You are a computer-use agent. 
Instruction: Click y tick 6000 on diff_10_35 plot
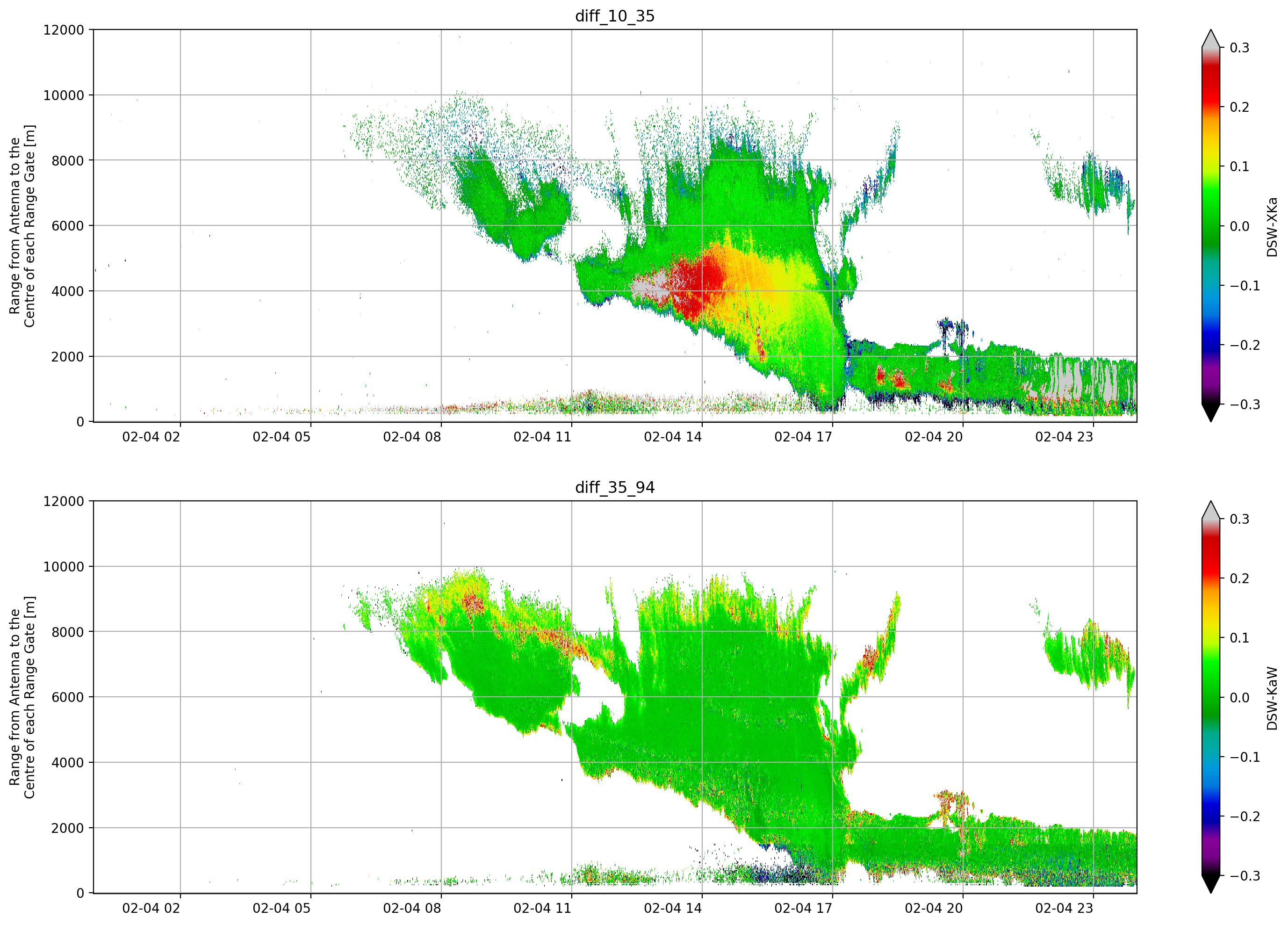[68, 225]
